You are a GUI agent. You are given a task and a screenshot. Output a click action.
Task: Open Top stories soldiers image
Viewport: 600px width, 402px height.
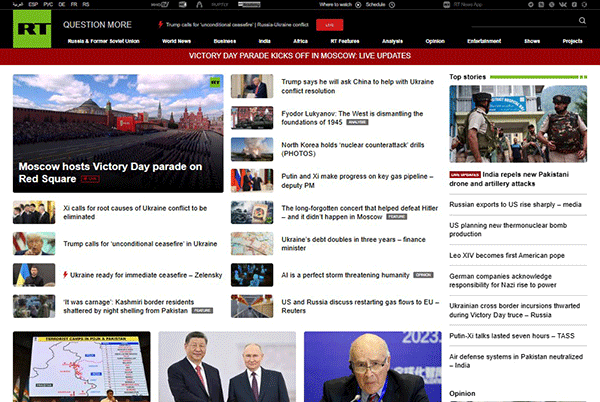coord(518,124)
